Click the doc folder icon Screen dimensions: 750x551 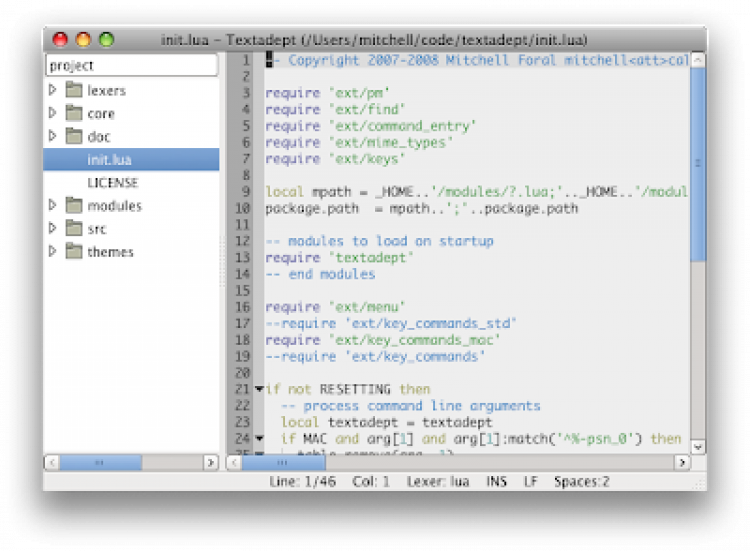point(74,136)
